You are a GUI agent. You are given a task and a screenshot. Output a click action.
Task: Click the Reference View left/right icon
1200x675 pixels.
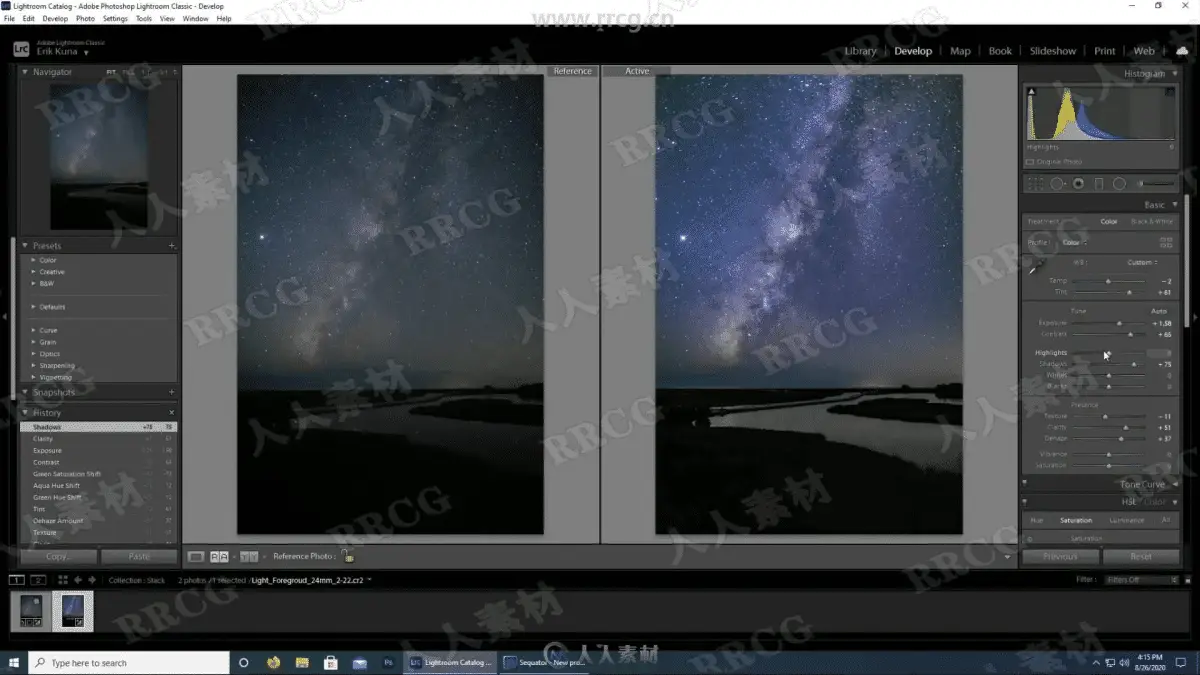pyautogui.click(x=219, y=556)
